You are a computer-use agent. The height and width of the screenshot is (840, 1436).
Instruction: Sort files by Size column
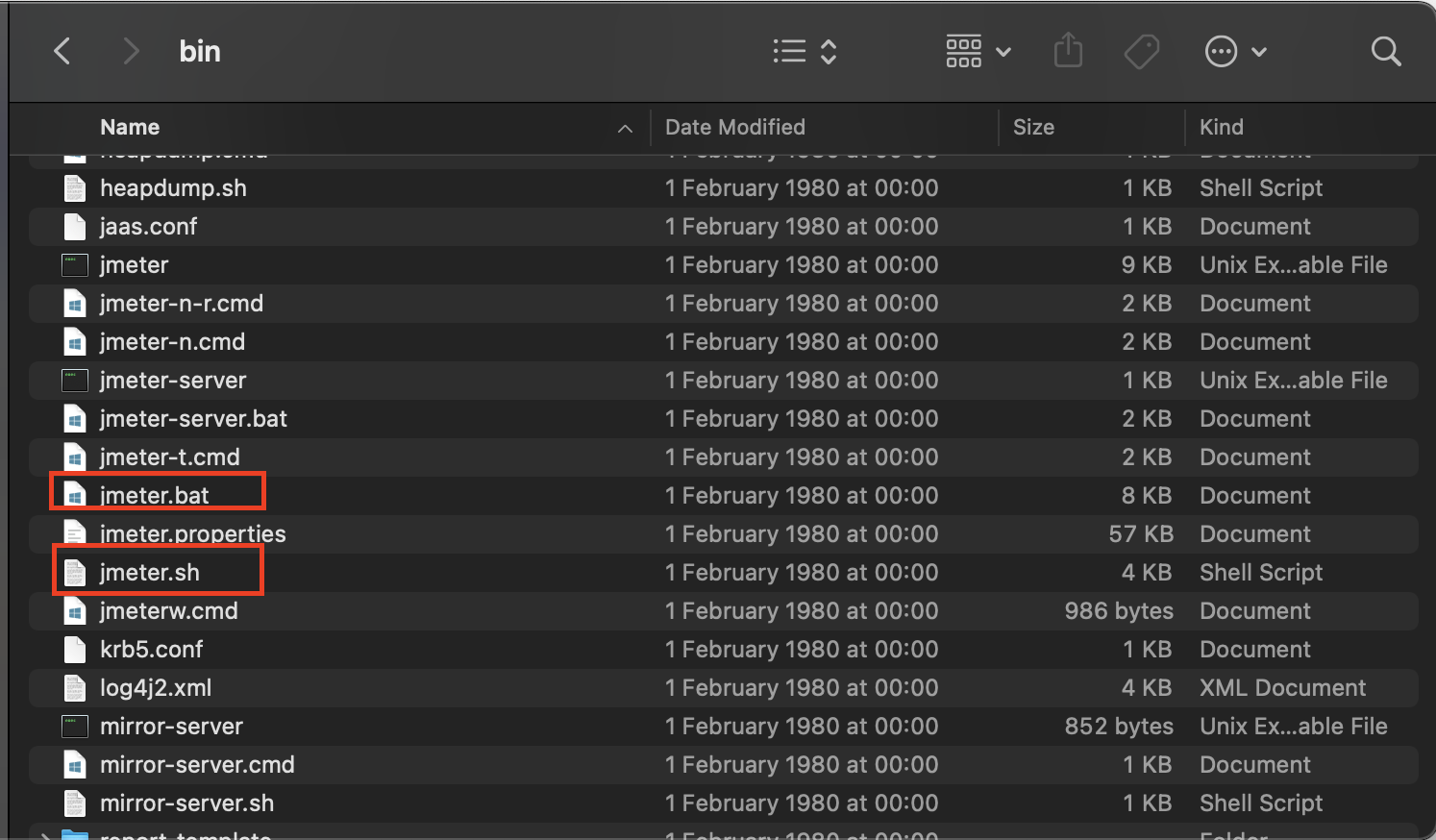pos(1033,127)
